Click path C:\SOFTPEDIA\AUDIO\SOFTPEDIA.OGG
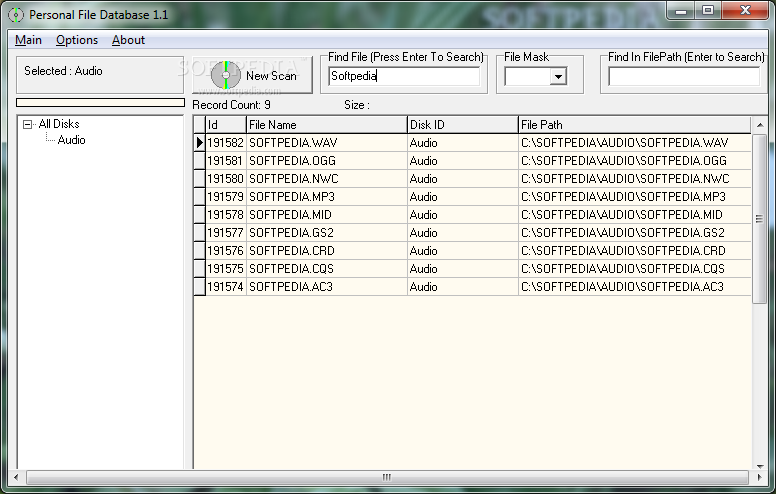Image resolution: width=776 pixels, height=494 pixels. pos(624,161)
